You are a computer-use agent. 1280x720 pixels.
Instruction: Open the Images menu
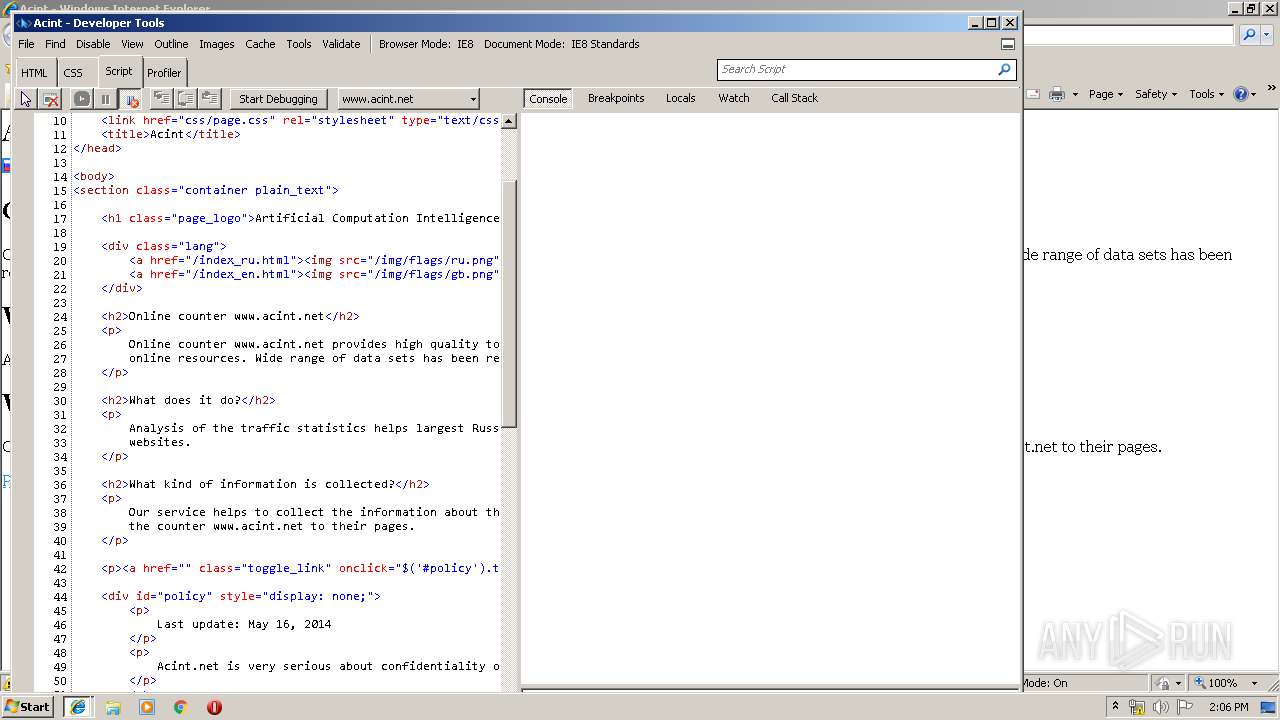point(216,44)
